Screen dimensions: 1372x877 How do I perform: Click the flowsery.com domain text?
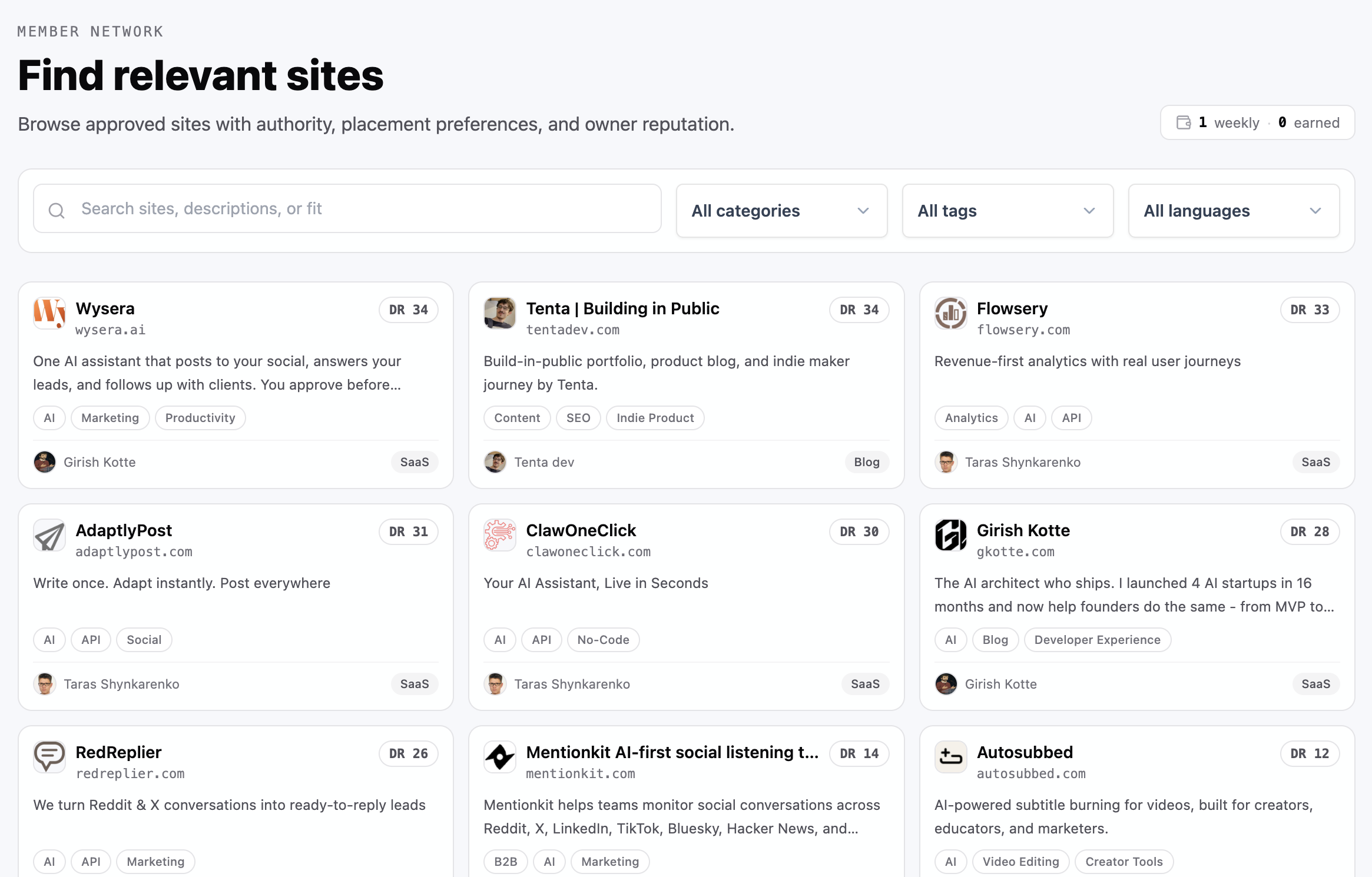[1023, 330]
